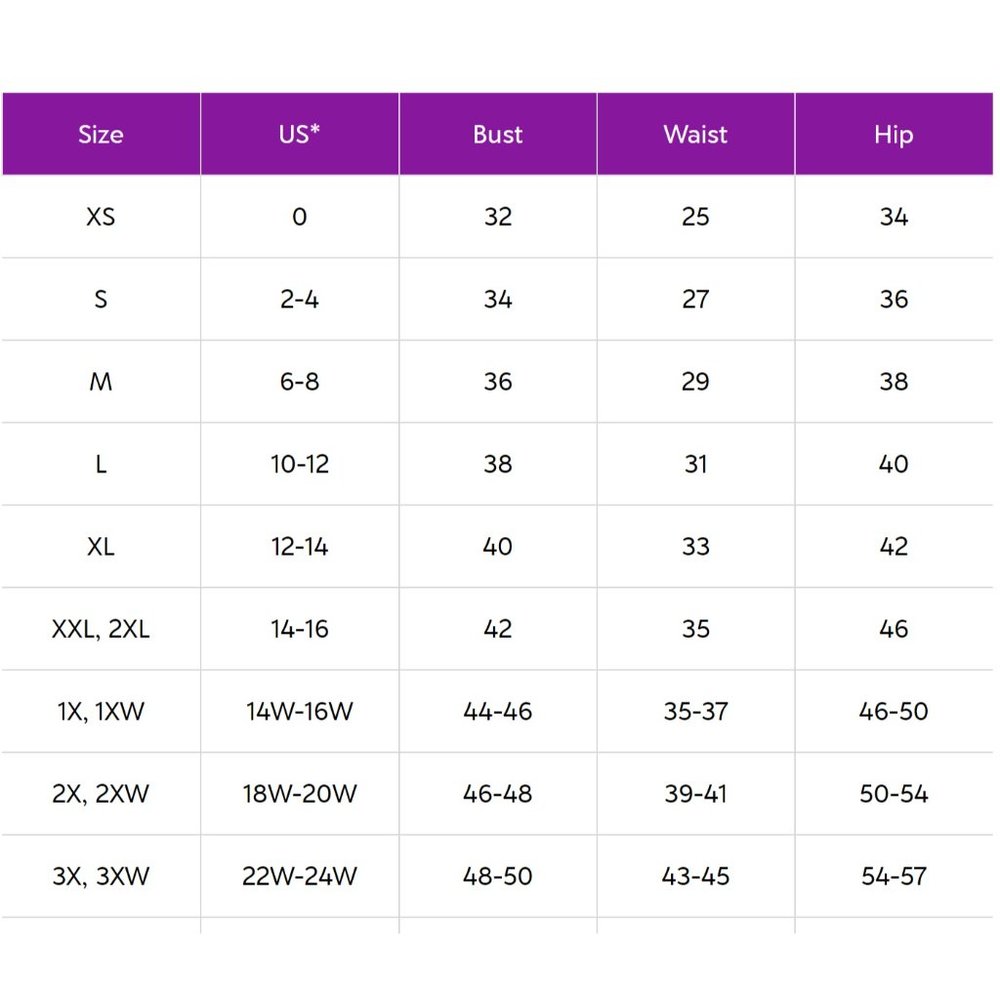Select the 14W-16W US size cell
This screenshot has width=1000, height=1000.
coord(299,712)
